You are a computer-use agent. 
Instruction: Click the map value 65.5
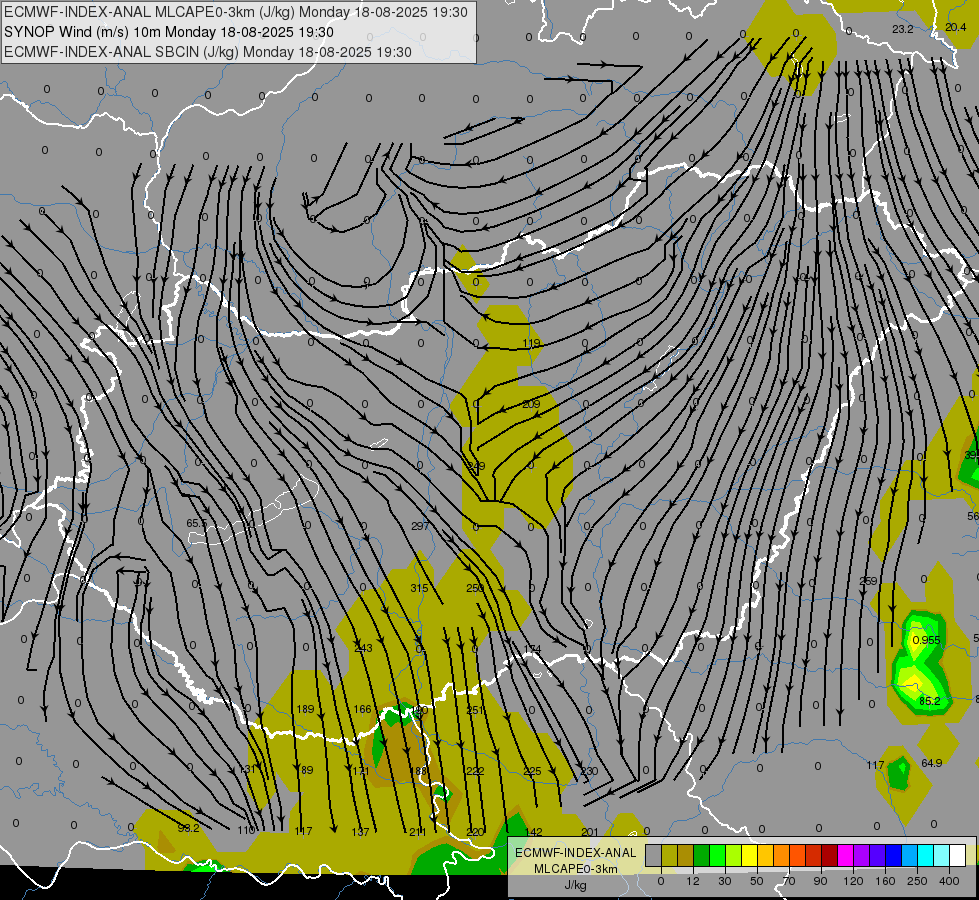pos(197,523)
